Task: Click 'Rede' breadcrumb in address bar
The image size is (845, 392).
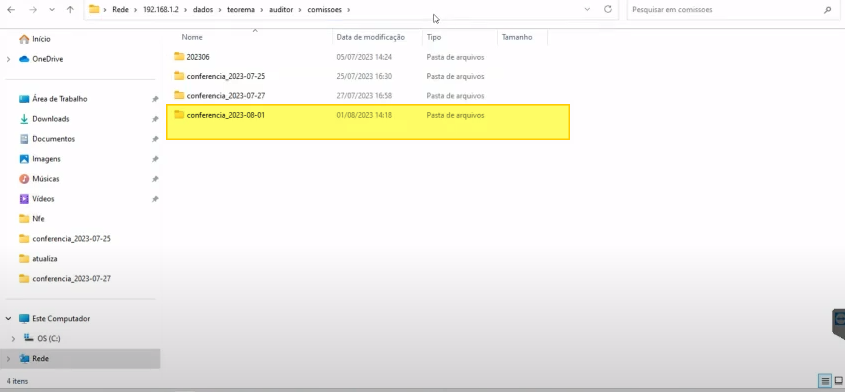Action: tap(120, 10)
